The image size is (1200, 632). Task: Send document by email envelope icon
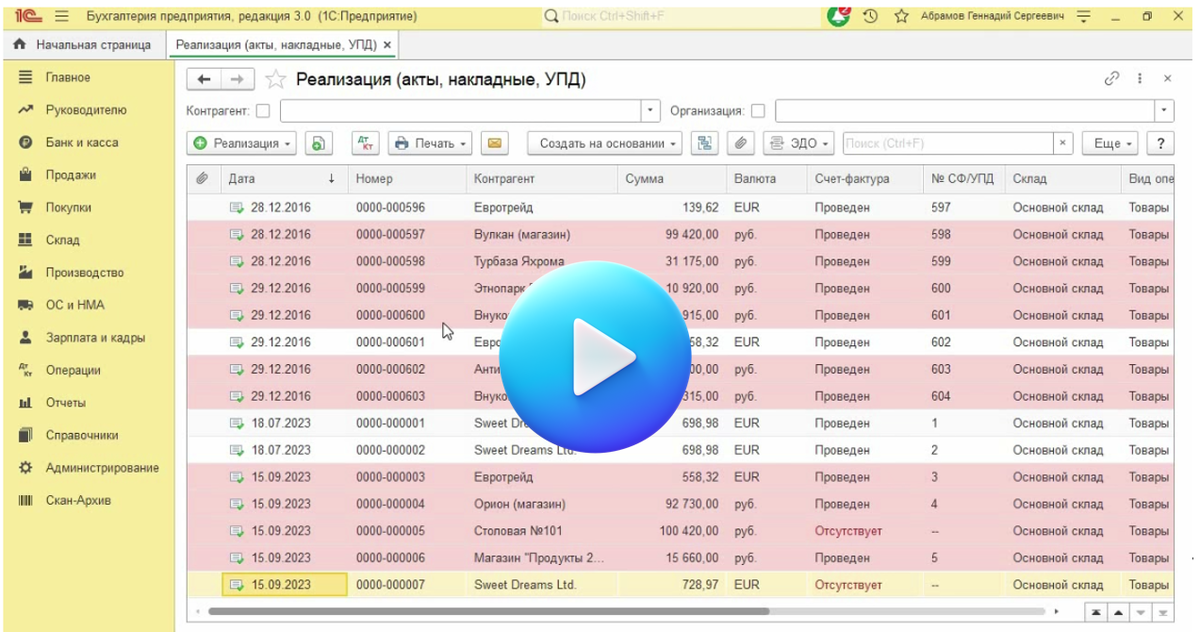point(494,143)
